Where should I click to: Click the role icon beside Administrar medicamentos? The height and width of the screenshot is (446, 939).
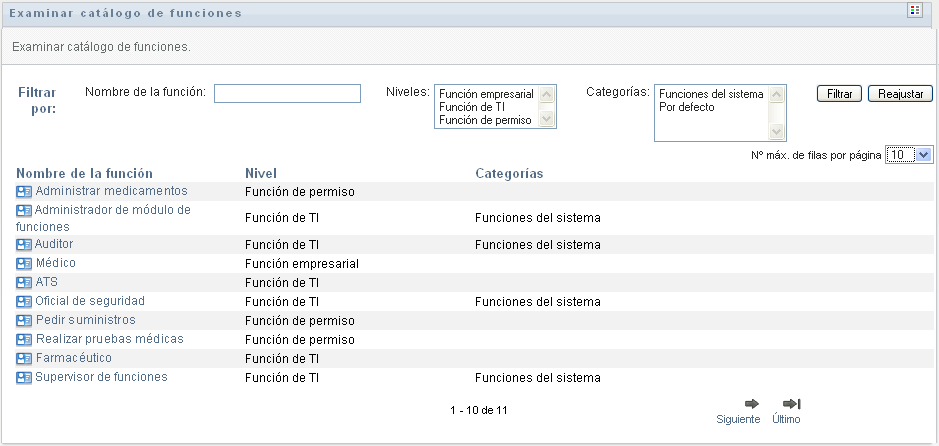point(24,191)
